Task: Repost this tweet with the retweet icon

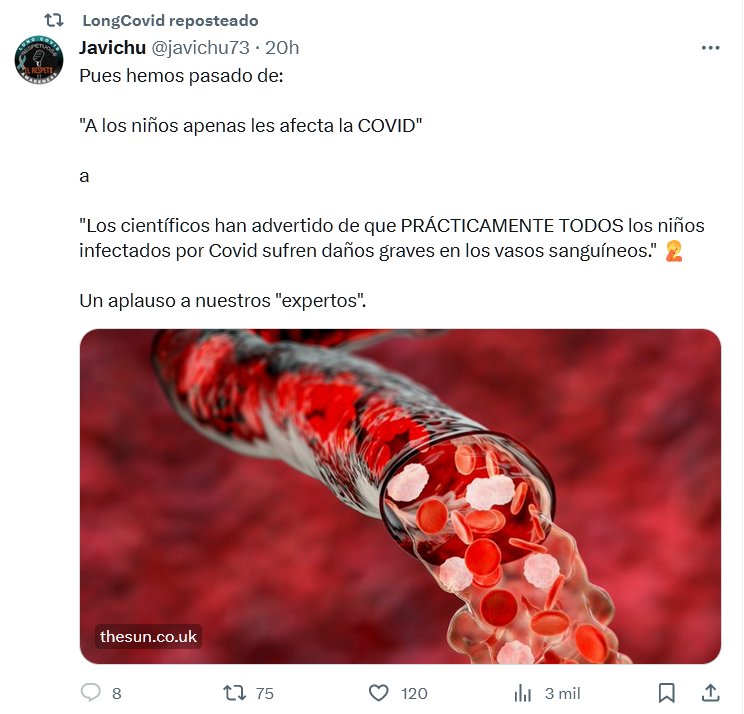Action: 235,693
